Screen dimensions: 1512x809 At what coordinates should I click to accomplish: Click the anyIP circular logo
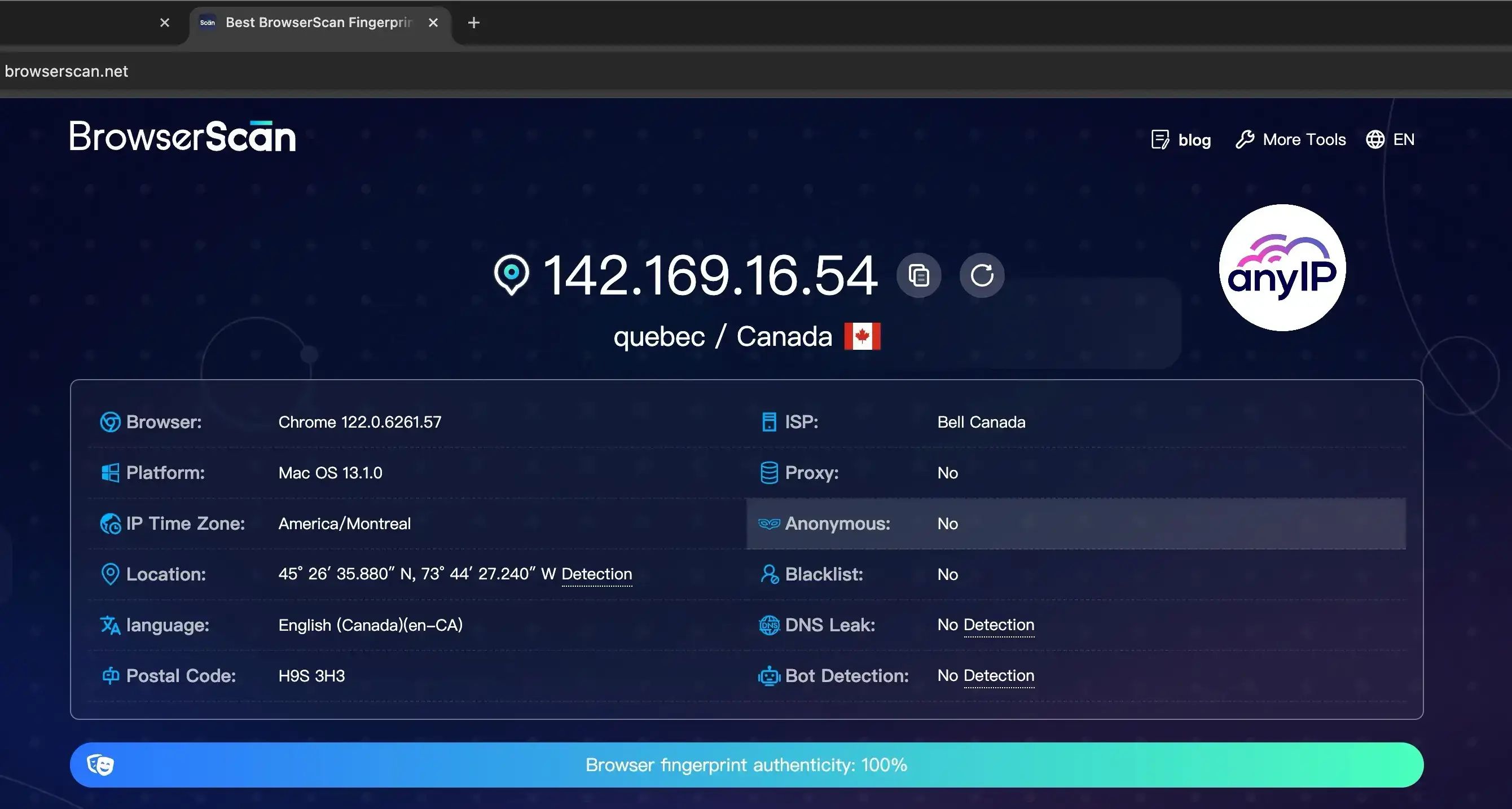1282,268
